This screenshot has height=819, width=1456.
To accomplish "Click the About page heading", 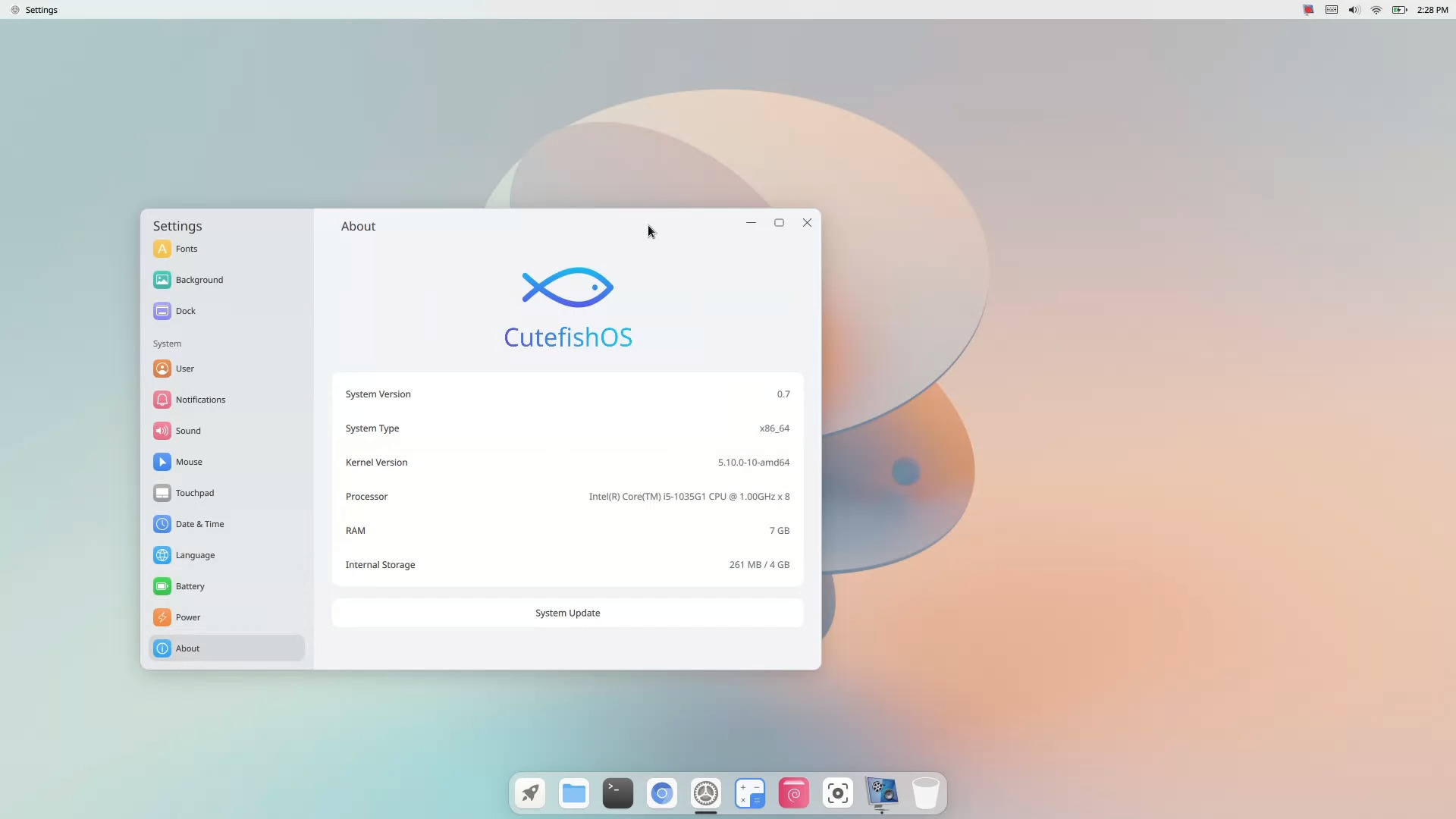I will [x=358, y=226].
